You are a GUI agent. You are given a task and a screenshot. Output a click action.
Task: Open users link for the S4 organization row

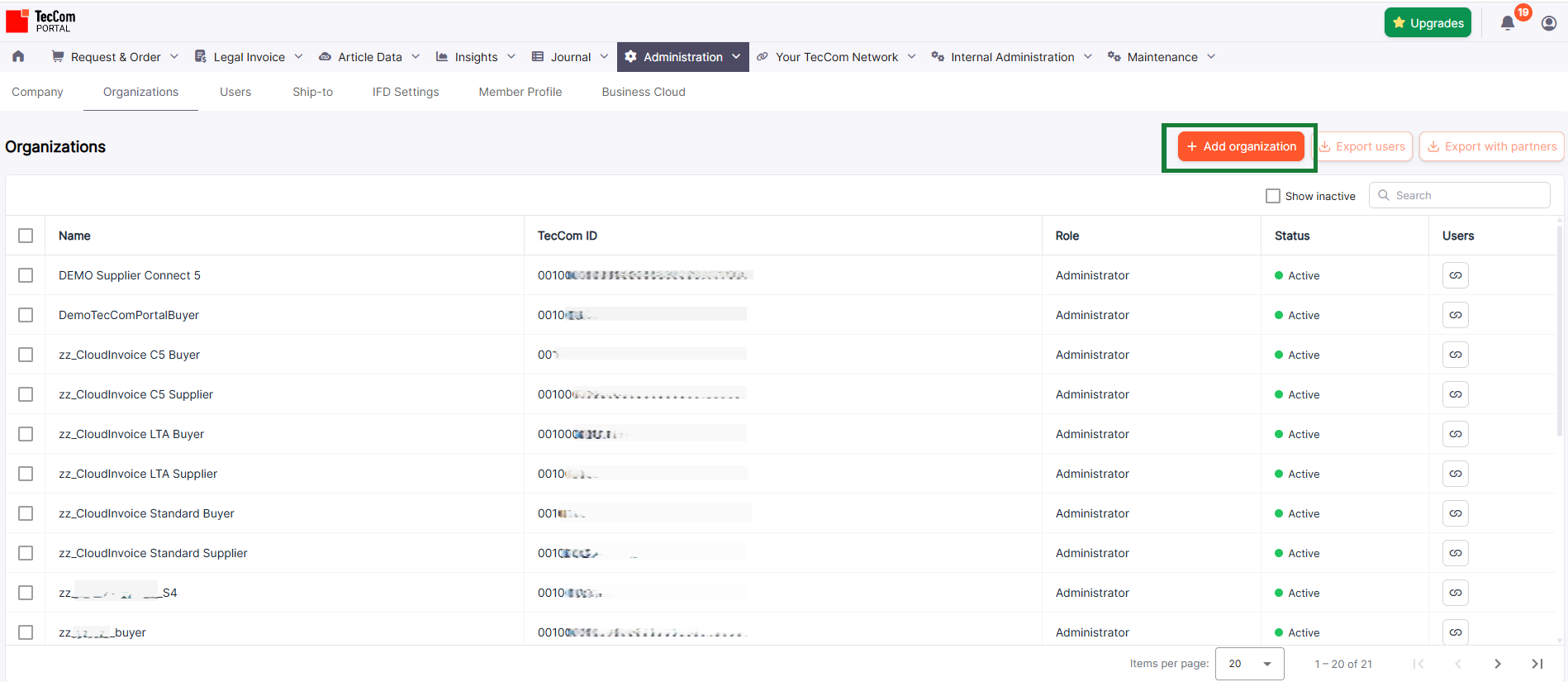click(1455, 593)
